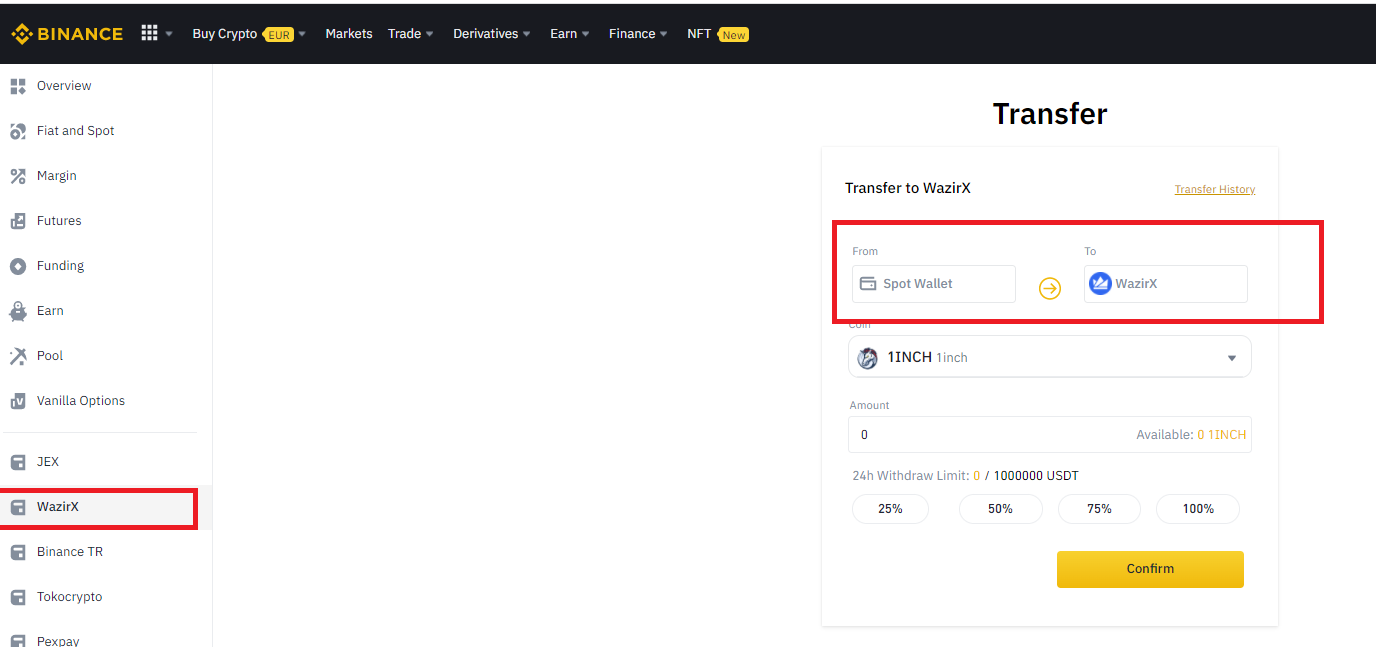This screenshot has height=647, width=1376.
Task: Click the WazirX logo in To field
Action: [1100, 283]
